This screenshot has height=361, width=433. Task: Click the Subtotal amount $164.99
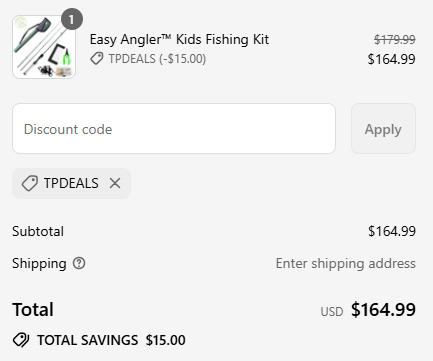pos(392,231)
